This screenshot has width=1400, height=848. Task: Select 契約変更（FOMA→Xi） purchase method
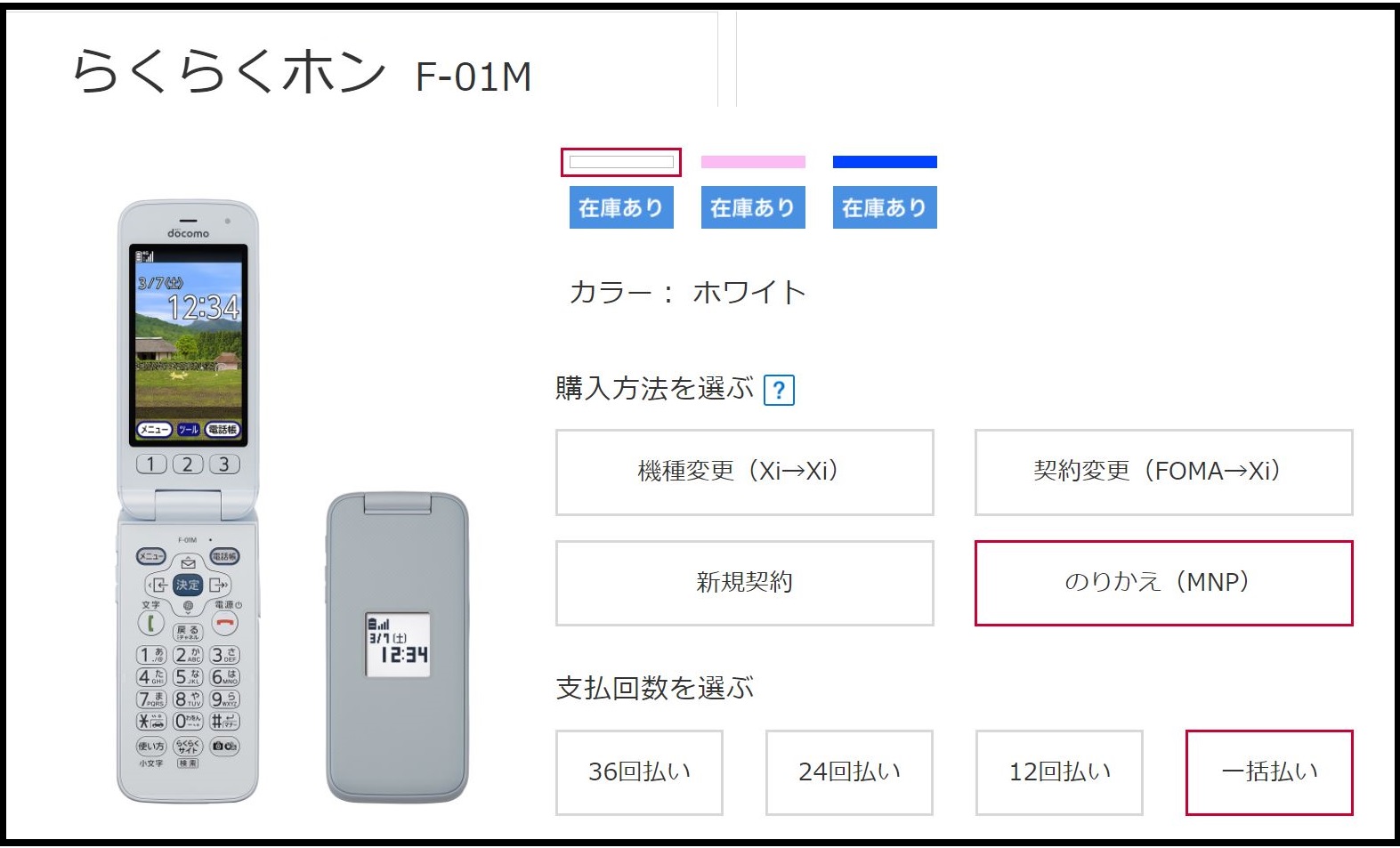(x=1164, y=472)
